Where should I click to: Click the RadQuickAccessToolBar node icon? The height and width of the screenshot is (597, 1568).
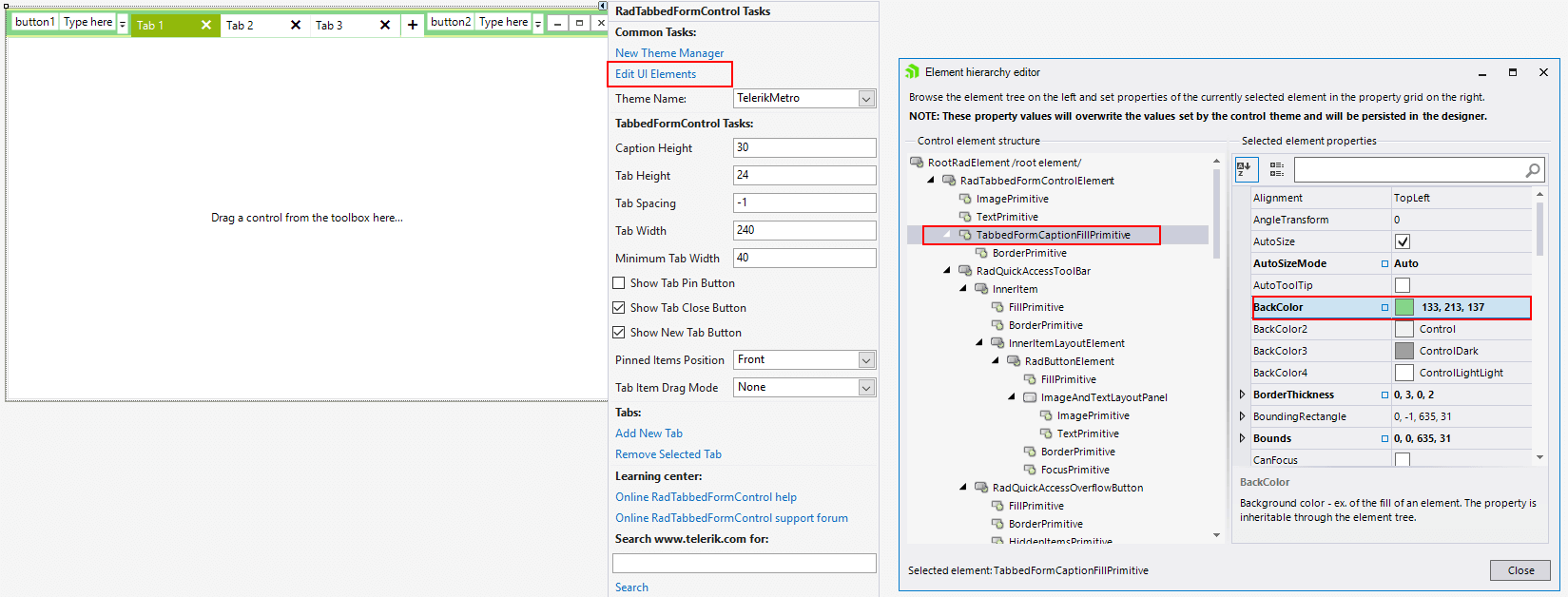pos(965,271)
